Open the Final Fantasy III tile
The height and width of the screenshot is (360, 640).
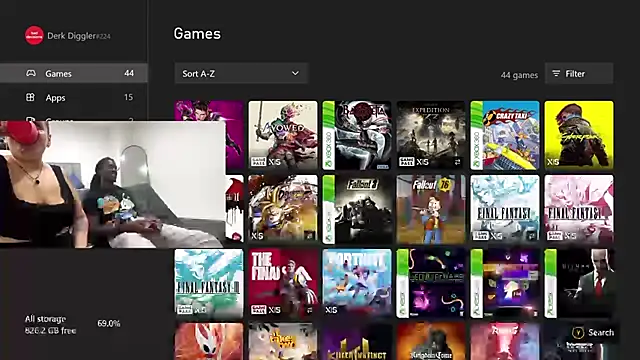[209, 283]
